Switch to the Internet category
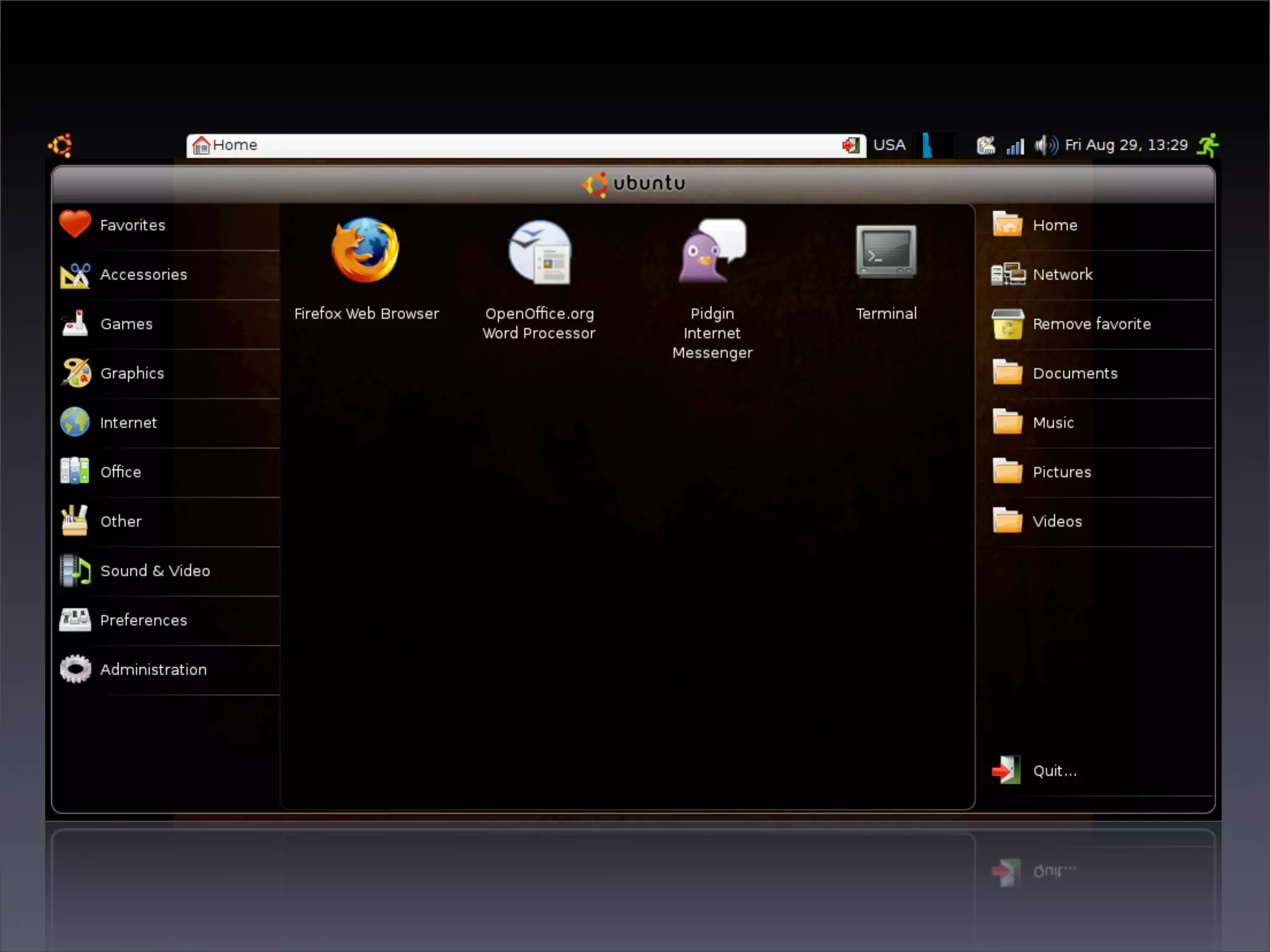Viewport: 1270px width, 952px height. [128, 423]
